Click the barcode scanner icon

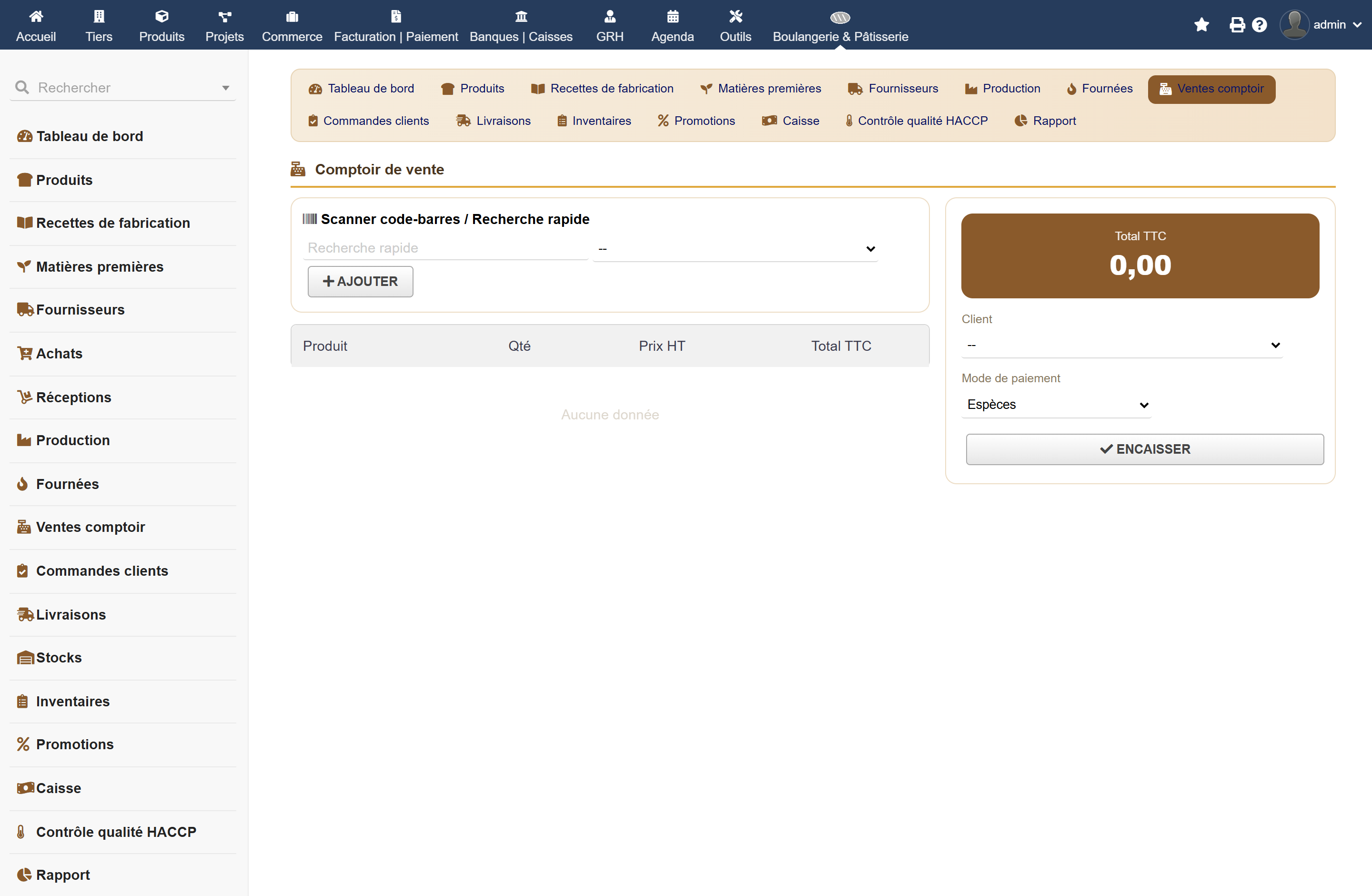pyautogui.click(x=310, y=219)
